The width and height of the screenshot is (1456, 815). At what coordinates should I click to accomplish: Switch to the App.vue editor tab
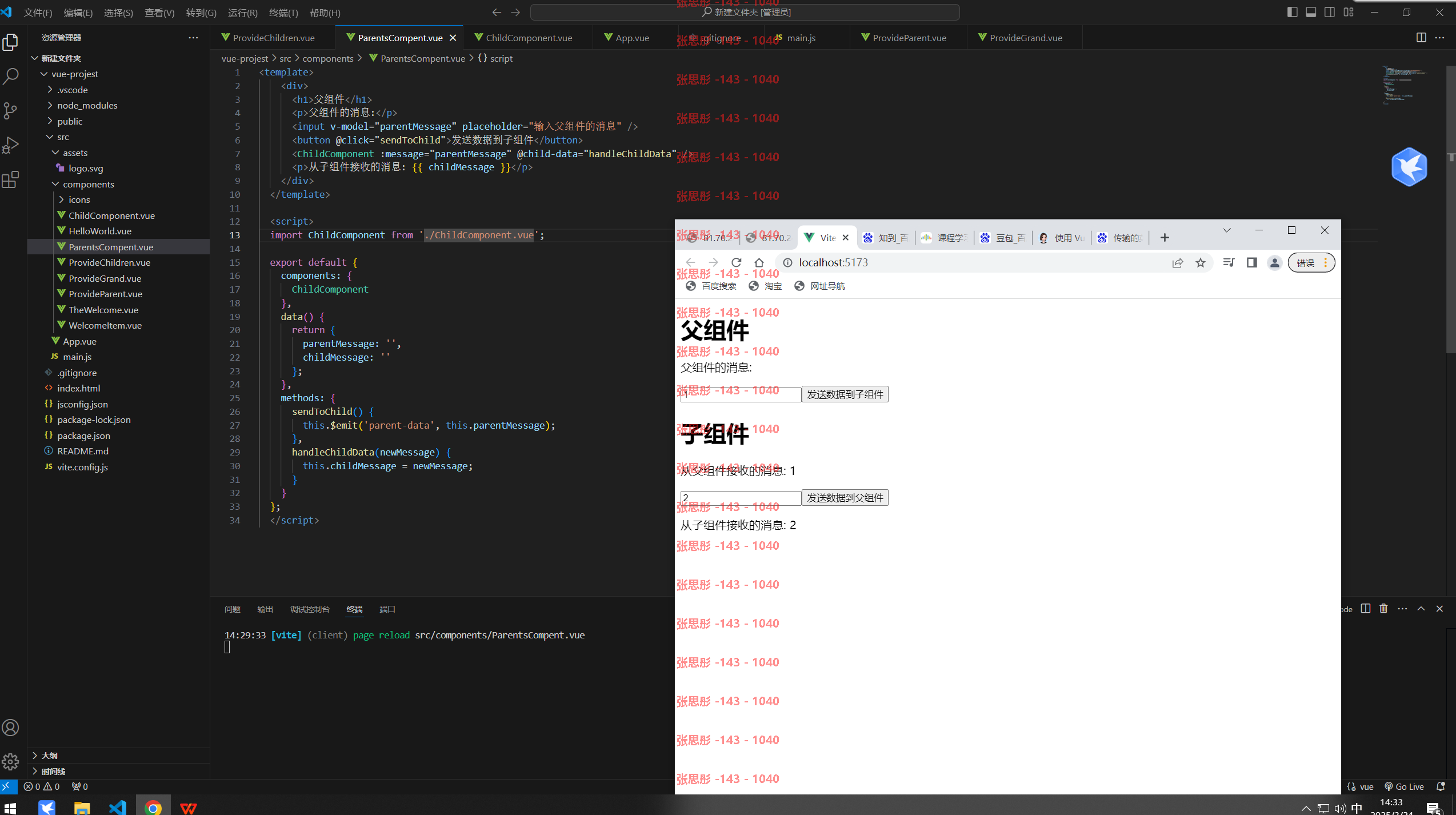pos(632,38)
